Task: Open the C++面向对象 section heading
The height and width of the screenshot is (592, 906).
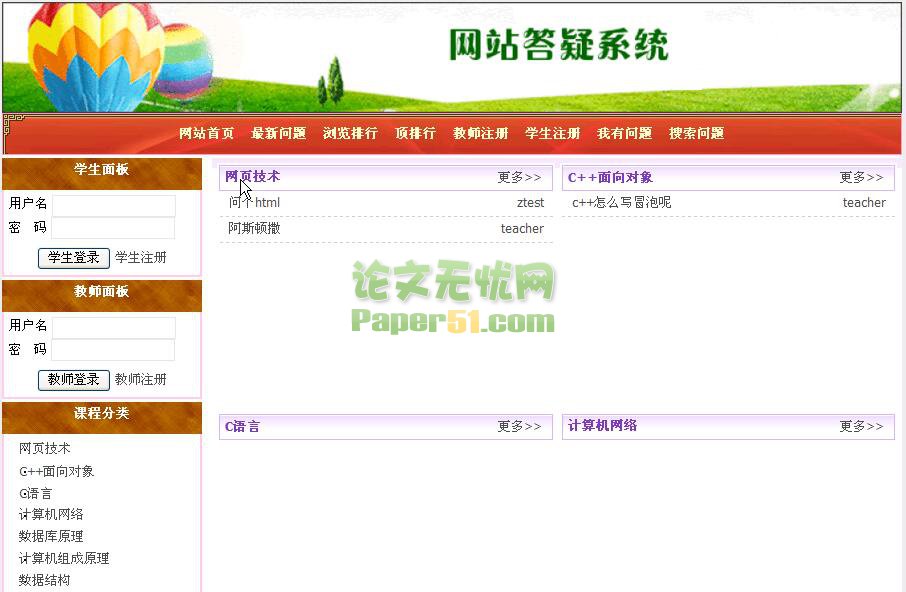Action: tap(610, 177)
